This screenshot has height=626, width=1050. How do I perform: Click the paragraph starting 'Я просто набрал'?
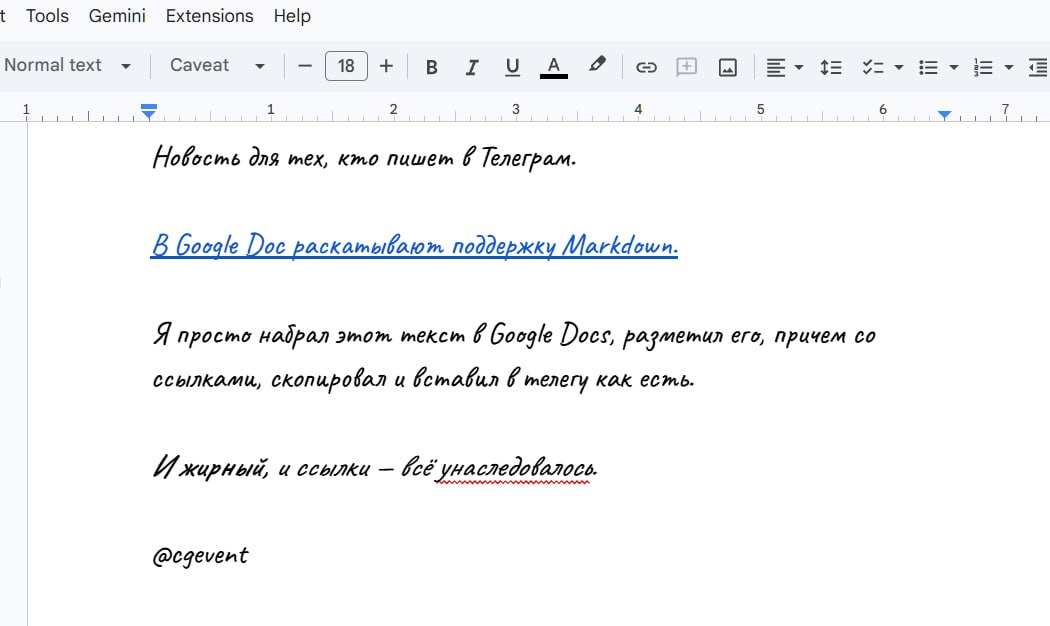pos(514,357)
